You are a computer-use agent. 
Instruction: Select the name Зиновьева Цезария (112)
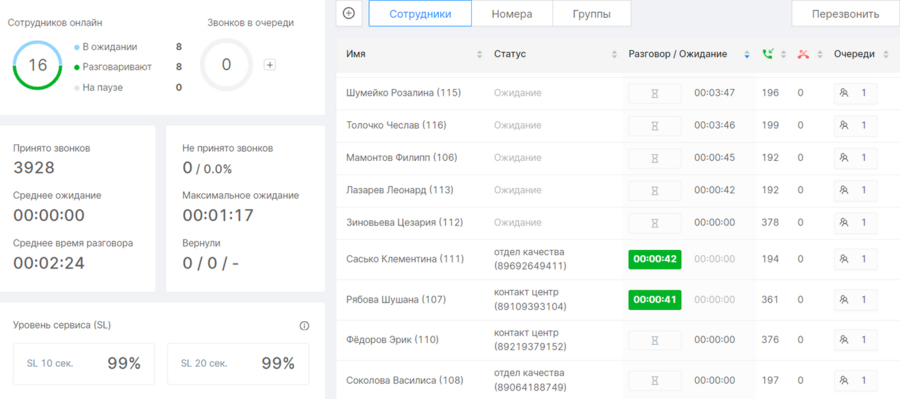[x=405, y=222]
